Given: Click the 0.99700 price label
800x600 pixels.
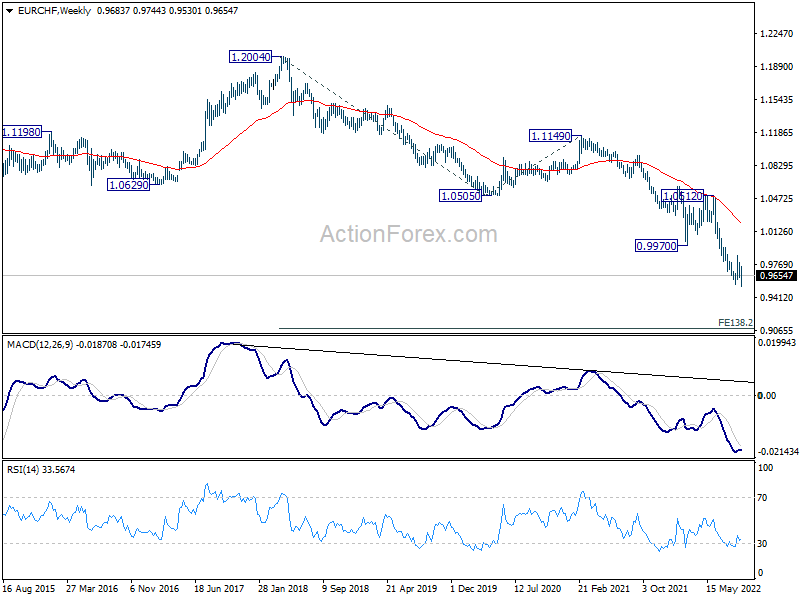Looking at the screenshot, I should (657, 246).
